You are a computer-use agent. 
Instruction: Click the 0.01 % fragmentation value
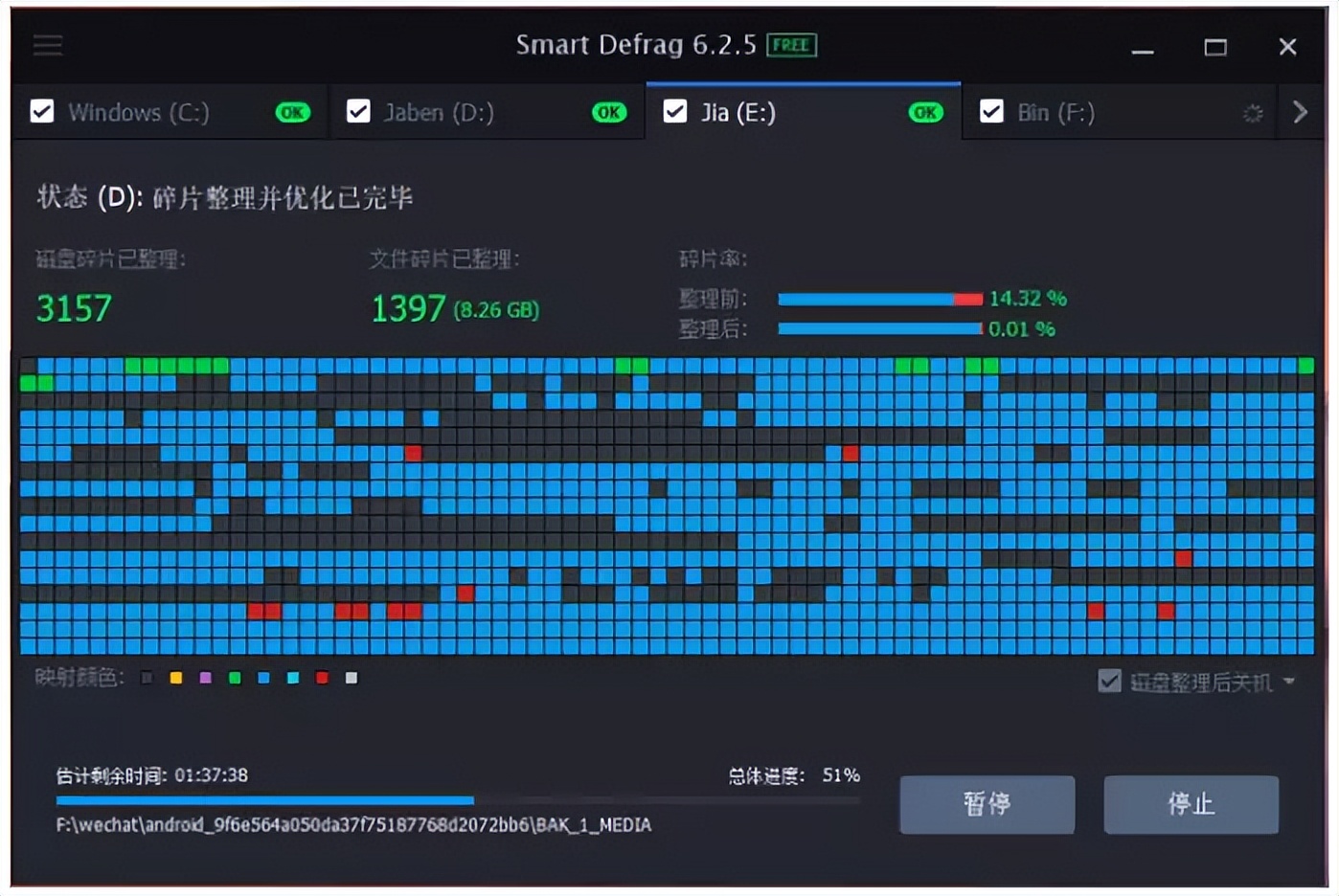pyautogui.click(x=1022, y=329)
